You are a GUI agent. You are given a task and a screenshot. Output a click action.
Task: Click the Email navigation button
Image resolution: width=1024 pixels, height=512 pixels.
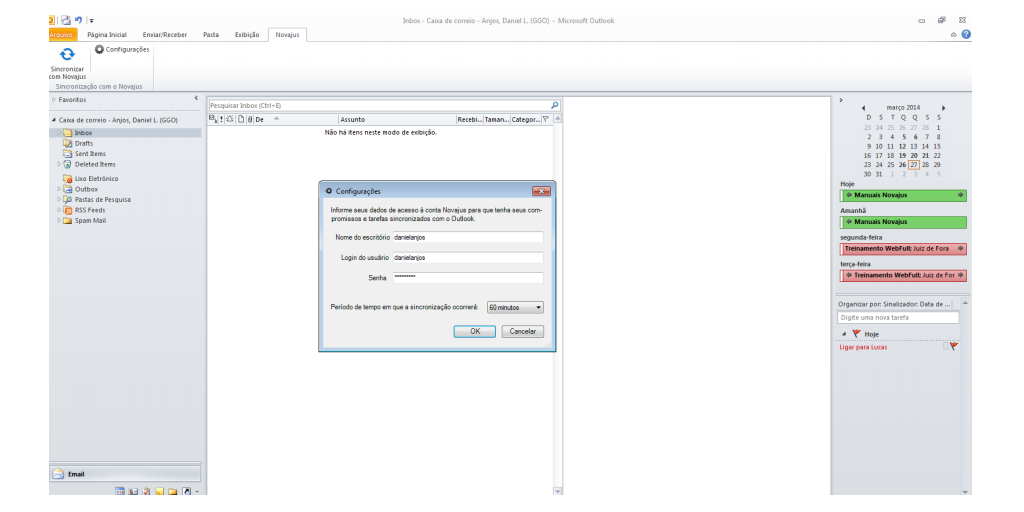(125, 474)
